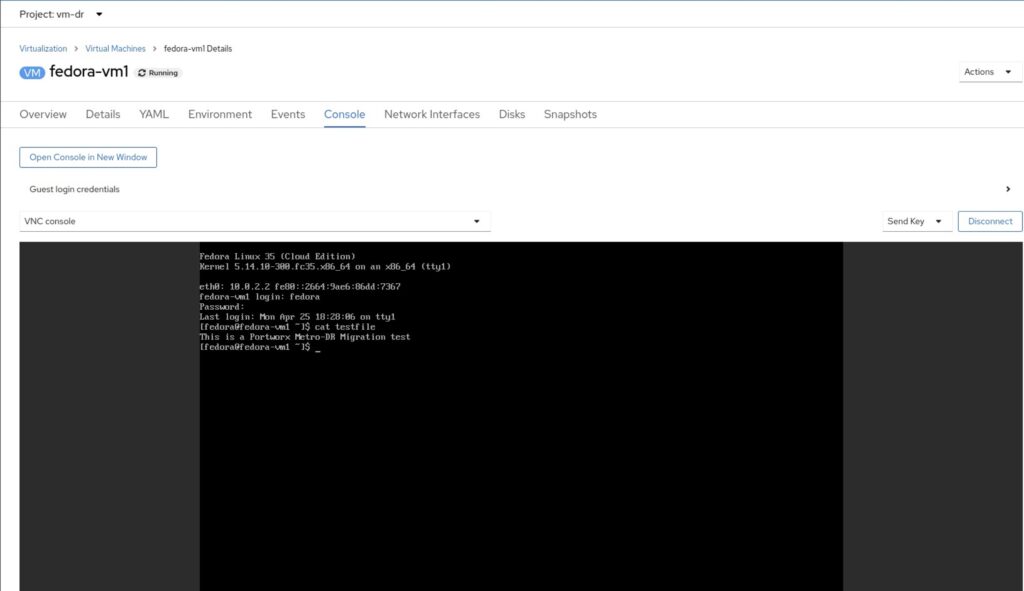View the Events tab
The height and width of the screenshot is (591, 1024).
[x=288, y=114]
